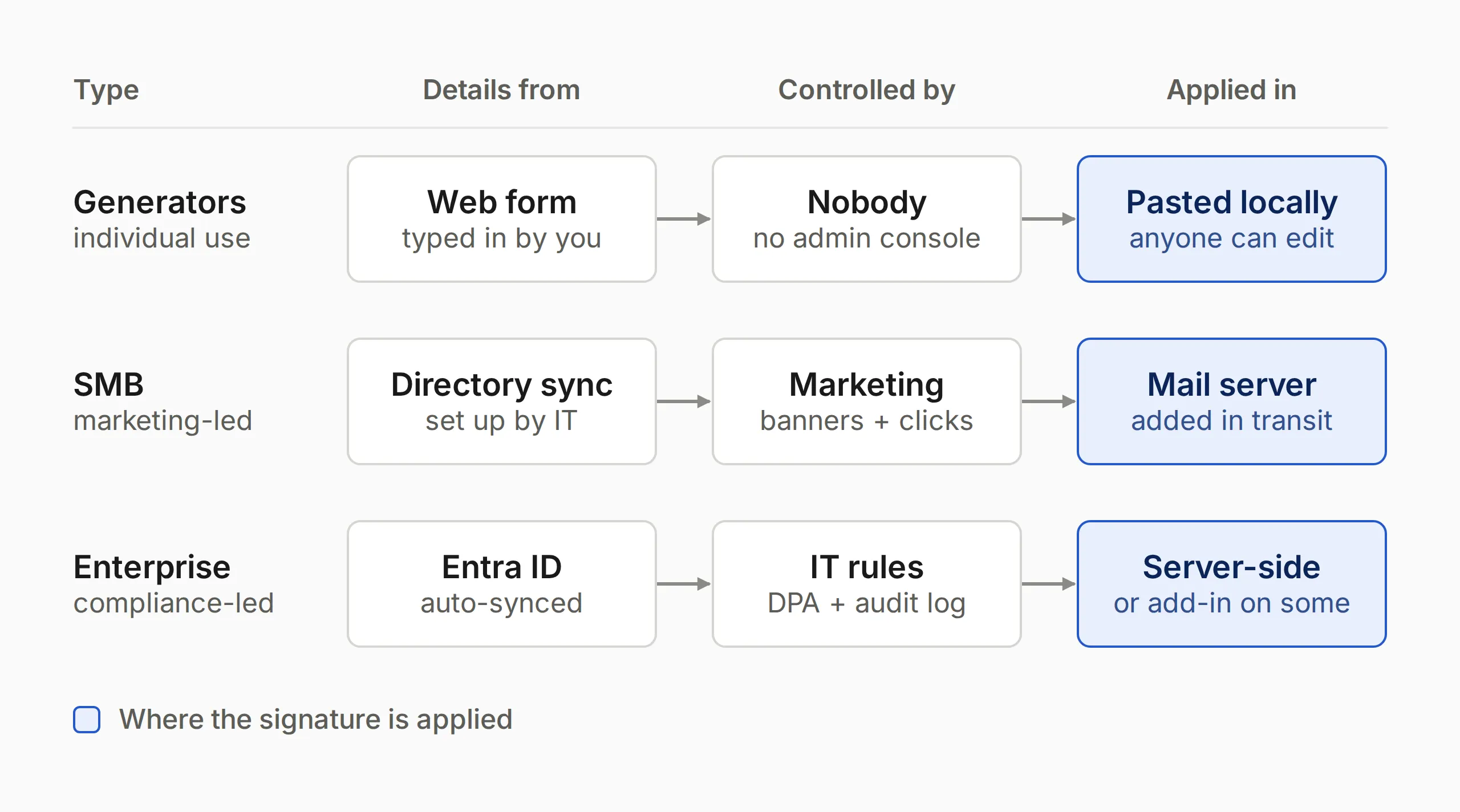The height and width of the screenshot is (812, 1460).
Task: Select the 'Generators individual use' row label
Action: click(162, 219)
